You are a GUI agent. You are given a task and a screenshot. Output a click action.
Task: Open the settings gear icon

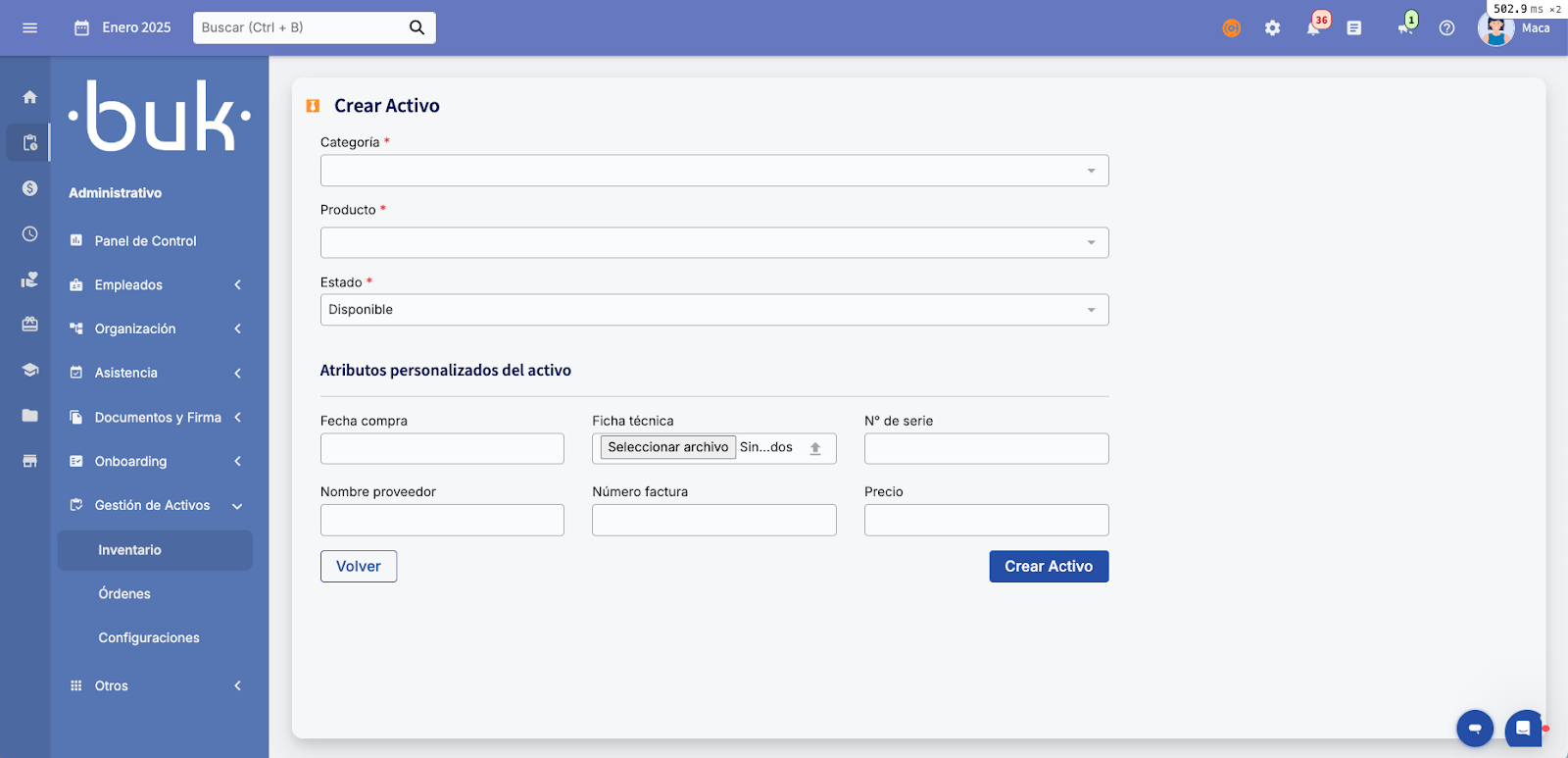click(1272, 27)
